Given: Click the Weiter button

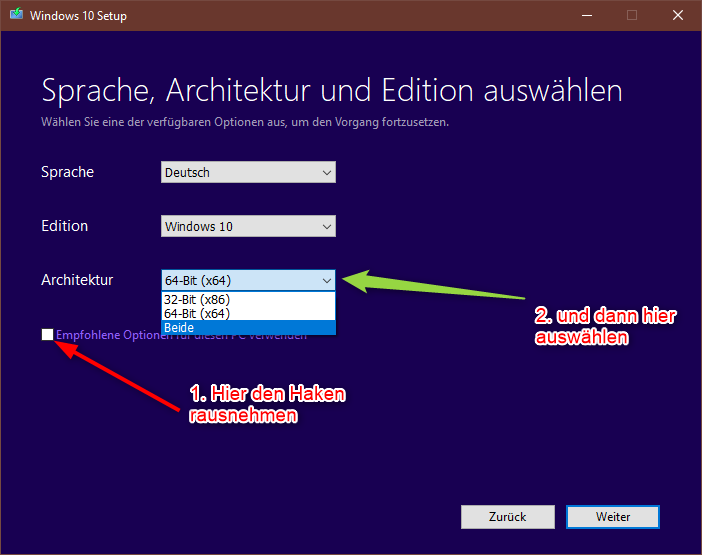Looking at the screenshot, I should (x=612, y=517).
